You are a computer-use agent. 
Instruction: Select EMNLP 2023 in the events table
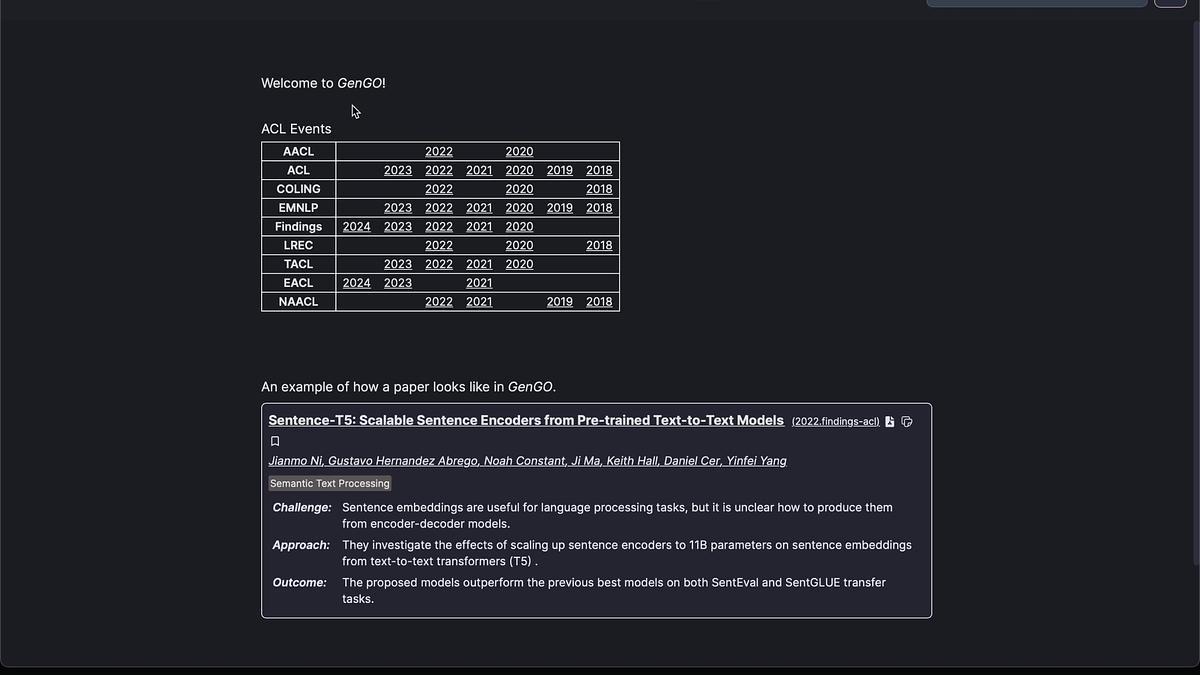pos(398,208)
